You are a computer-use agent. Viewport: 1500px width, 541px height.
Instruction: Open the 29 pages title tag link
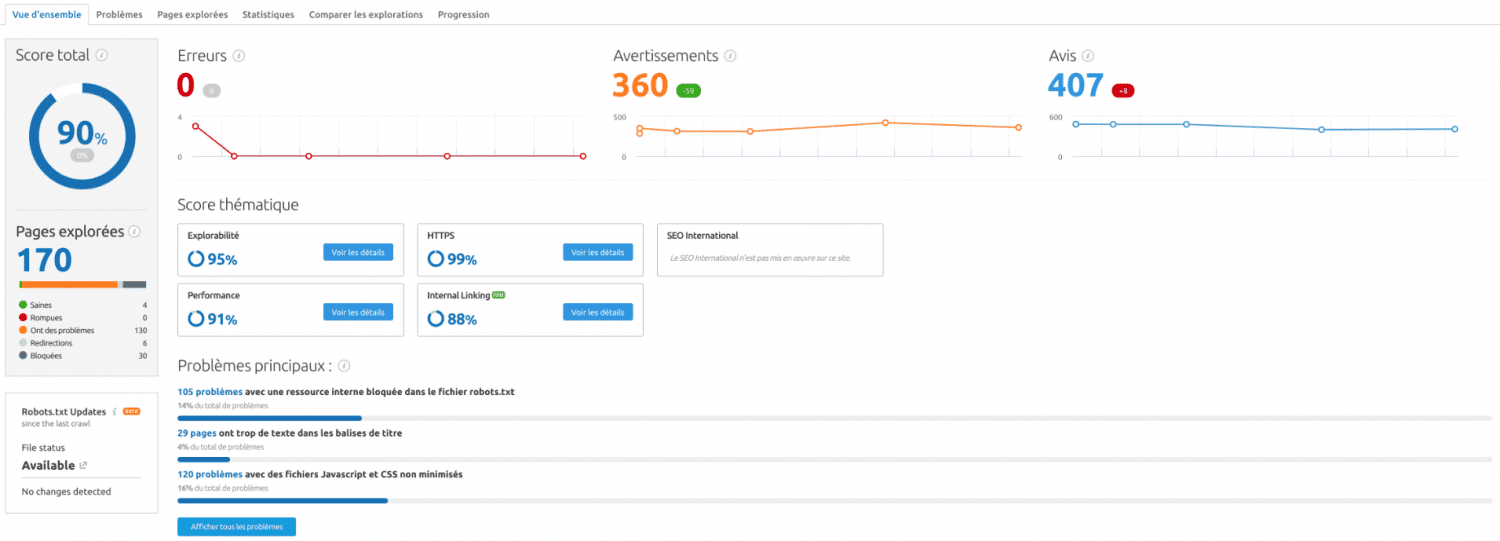click(x=197, y=433)
